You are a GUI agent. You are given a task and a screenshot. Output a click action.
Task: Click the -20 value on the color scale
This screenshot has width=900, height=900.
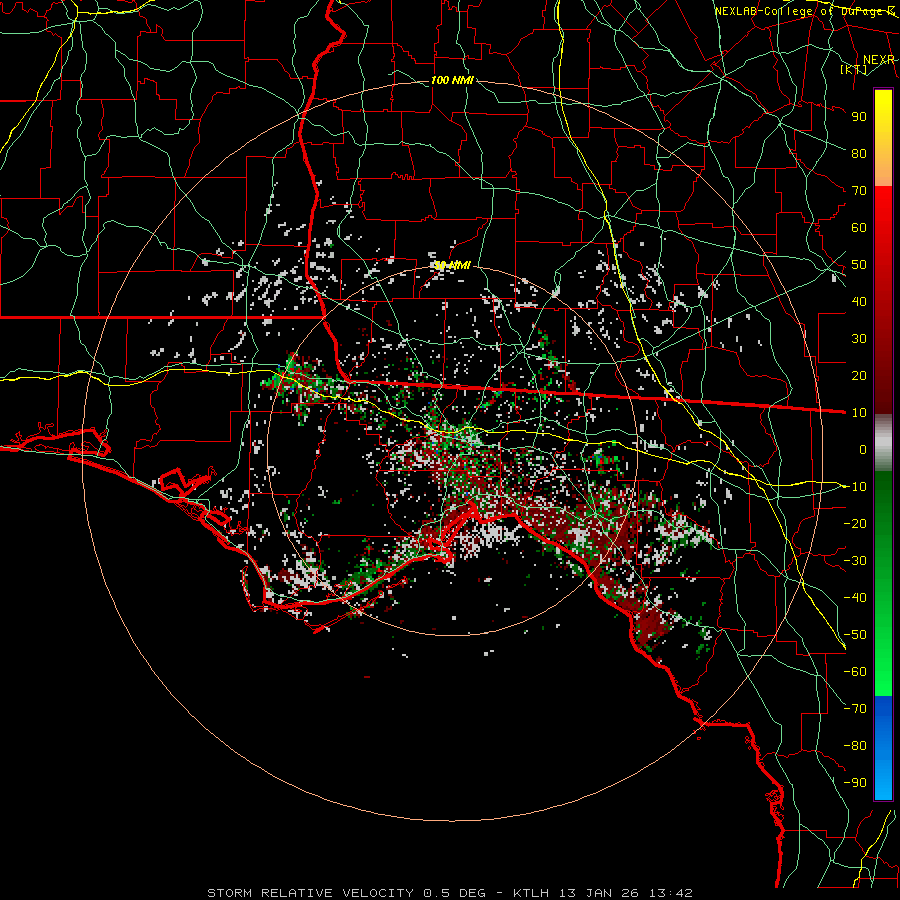[855, 523]
